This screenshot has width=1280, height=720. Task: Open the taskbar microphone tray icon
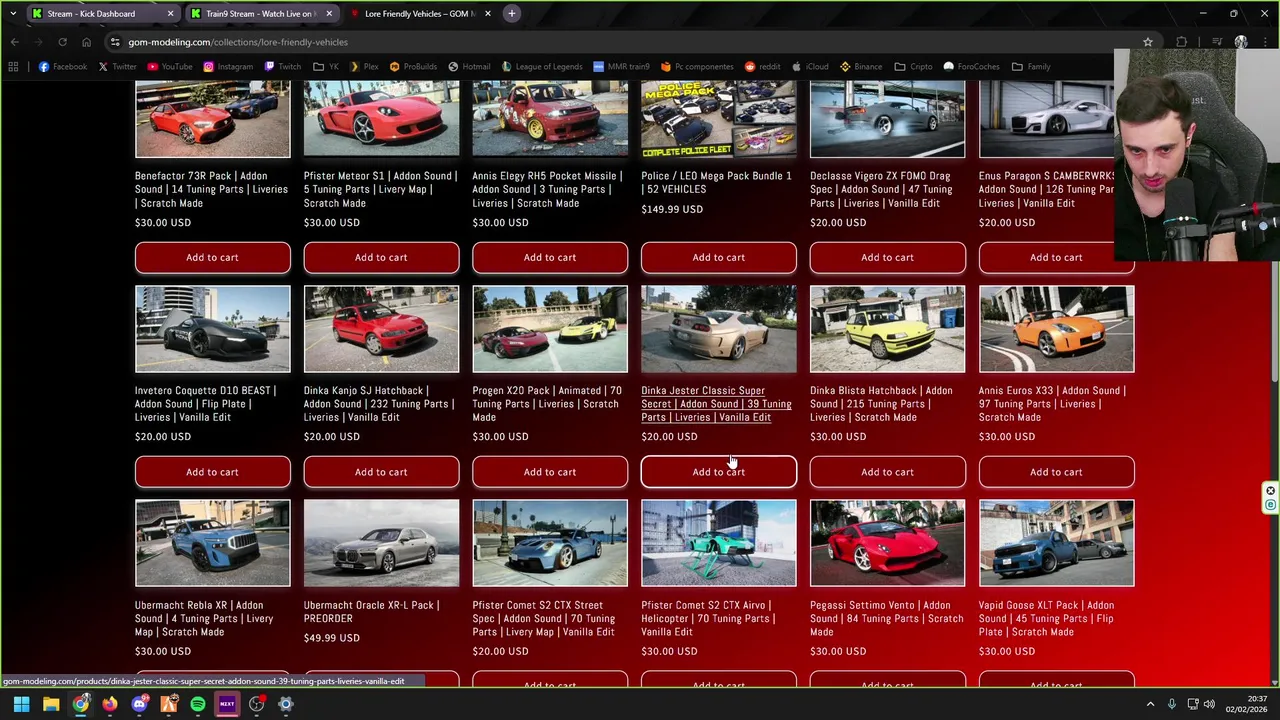coord(1171,704)
